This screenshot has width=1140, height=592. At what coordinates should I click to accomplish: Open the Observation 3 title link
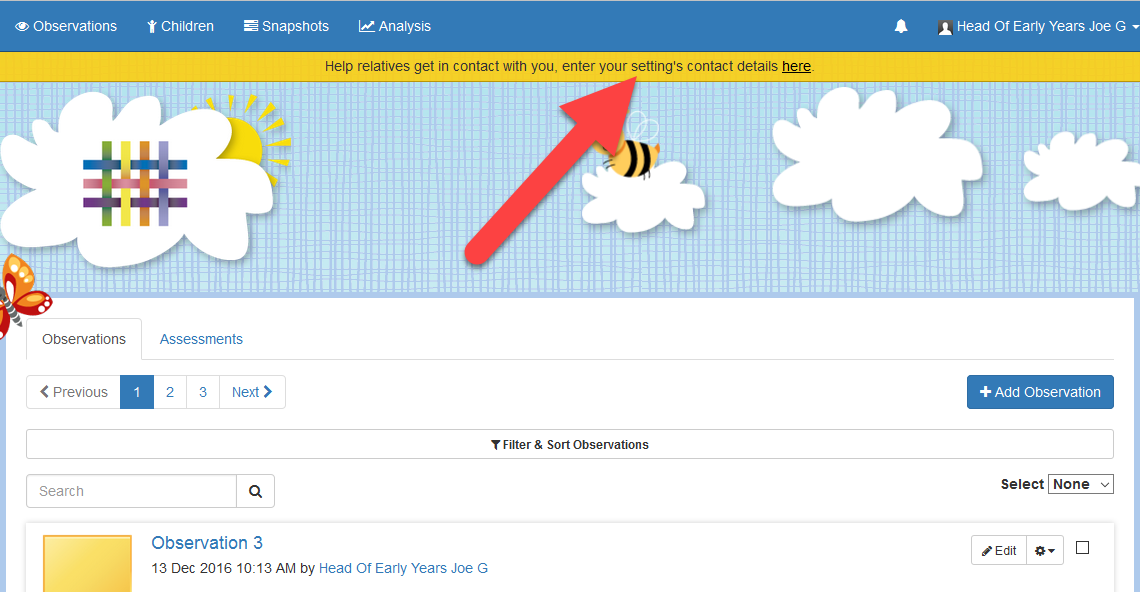tap(206, 543)
